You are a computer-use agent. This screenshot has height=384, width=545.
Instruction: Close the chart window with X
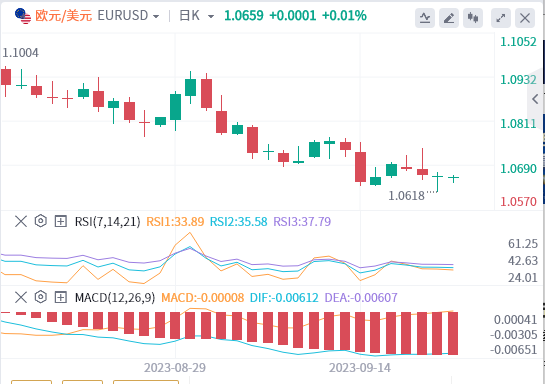(x=525, y=18)
